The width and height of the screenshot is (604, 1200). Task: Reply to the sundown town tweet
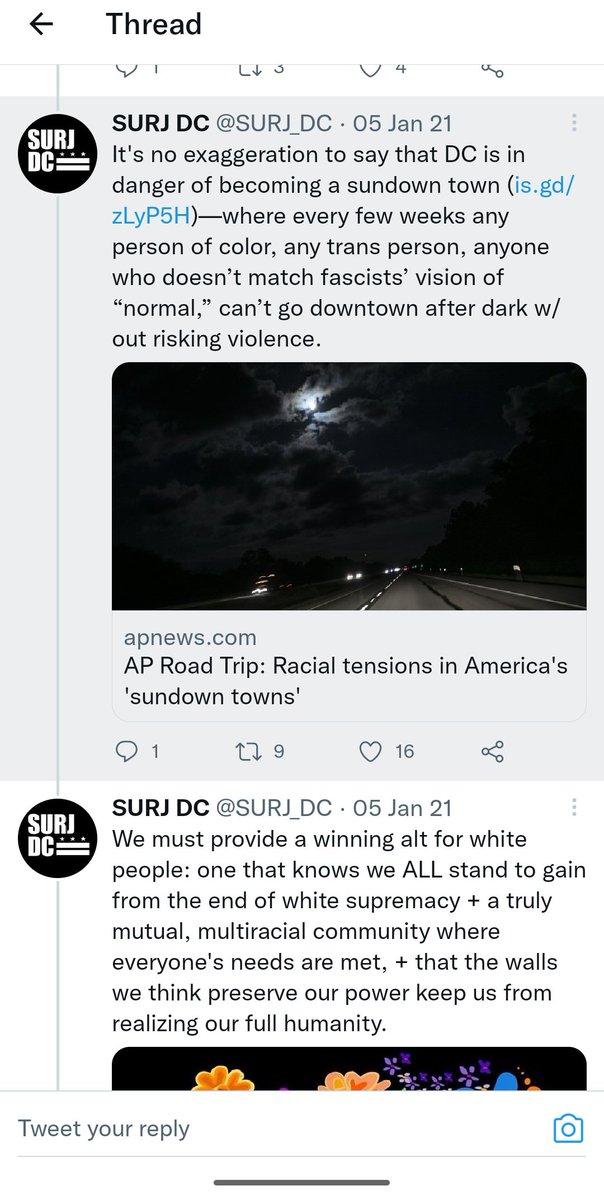pyautogui.click(x=127, y=751)
